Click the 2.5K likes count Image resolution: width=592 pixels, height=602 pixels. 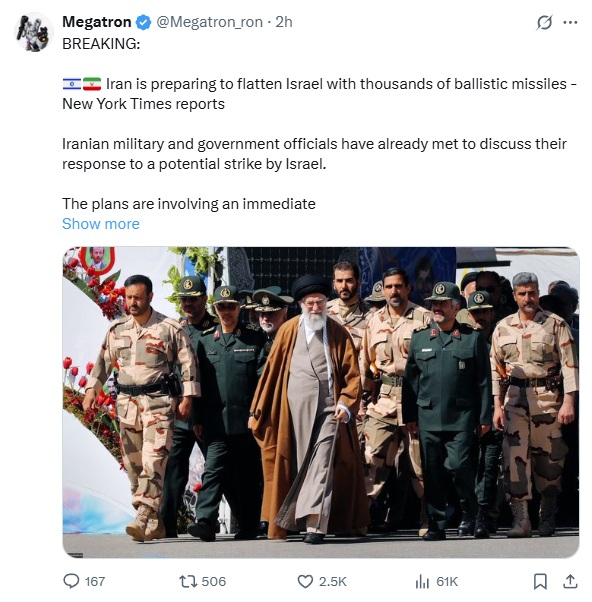tap(333, 582)
